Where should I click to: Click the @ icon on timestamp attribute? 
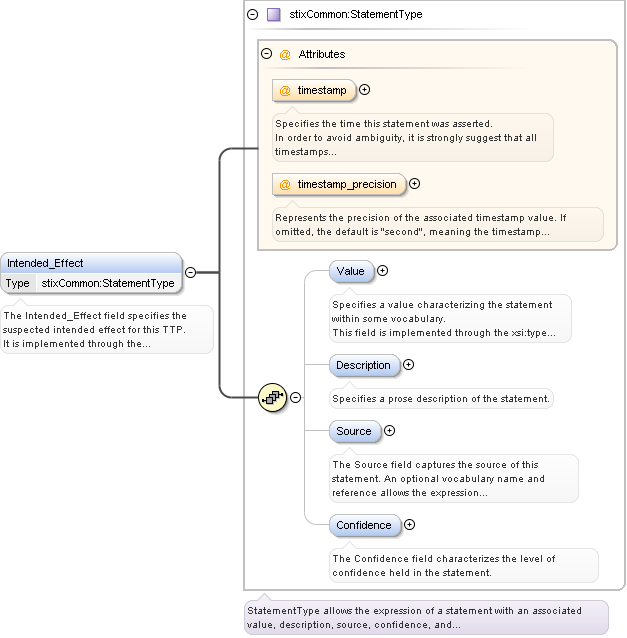285,90
